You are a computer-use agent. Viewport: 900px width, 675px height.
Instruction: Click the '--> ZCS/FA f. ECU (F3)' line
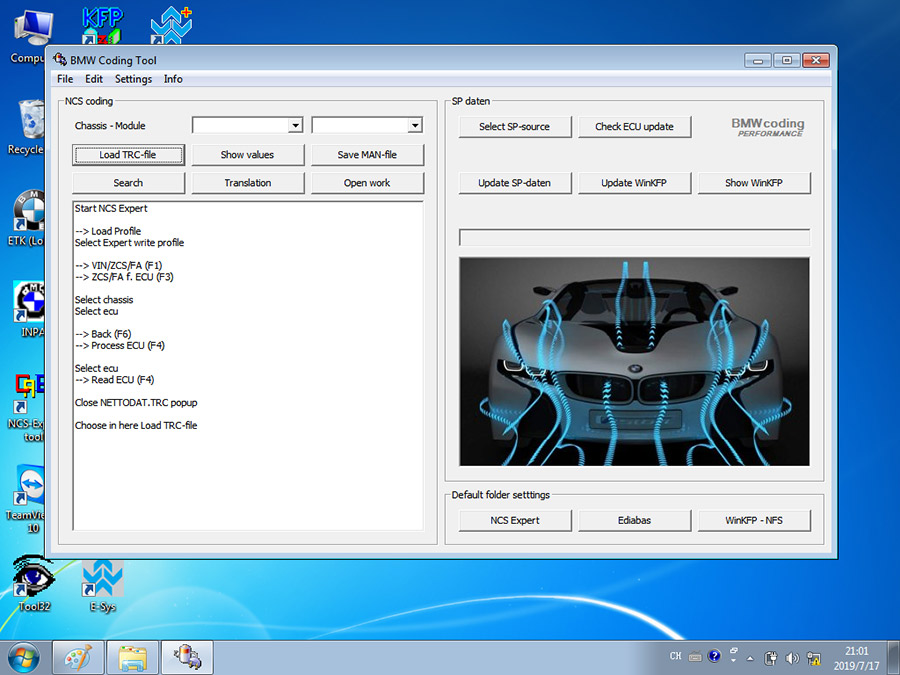(124, 277)
